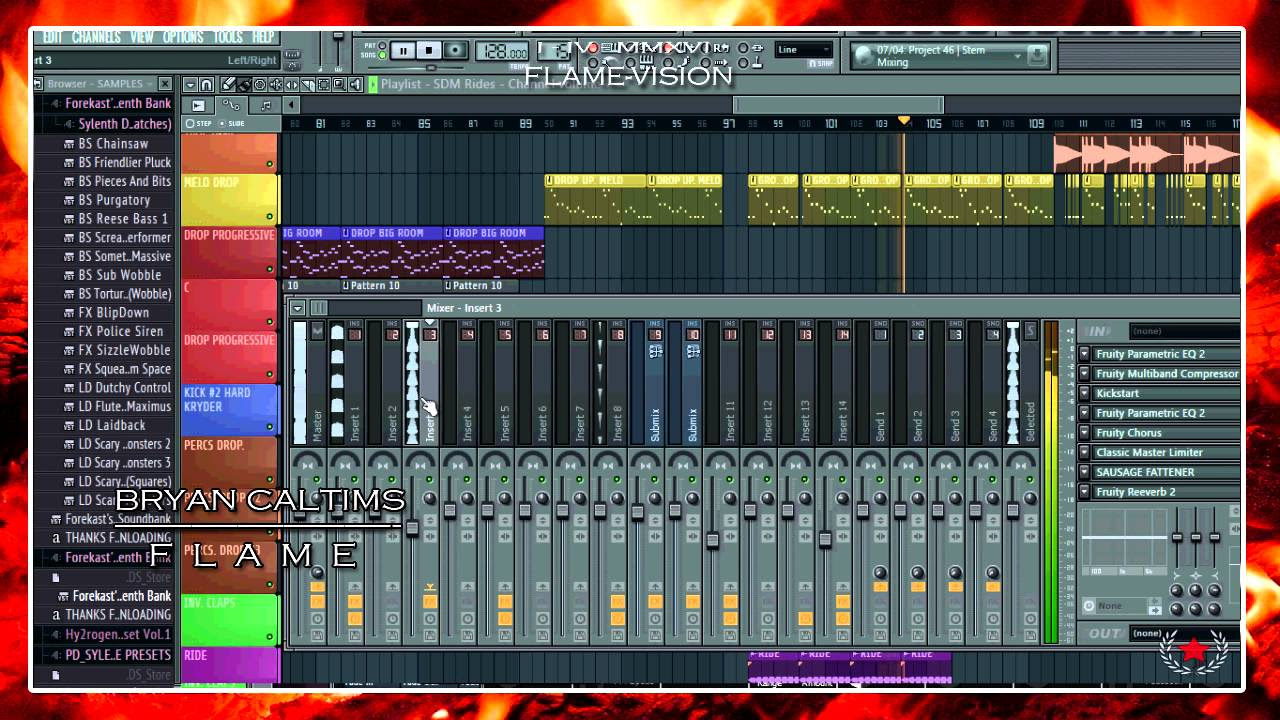Mute the INV. CLAPS playlist track
The width and height of the screenshot is (1280, 720).
coord(269,636)
